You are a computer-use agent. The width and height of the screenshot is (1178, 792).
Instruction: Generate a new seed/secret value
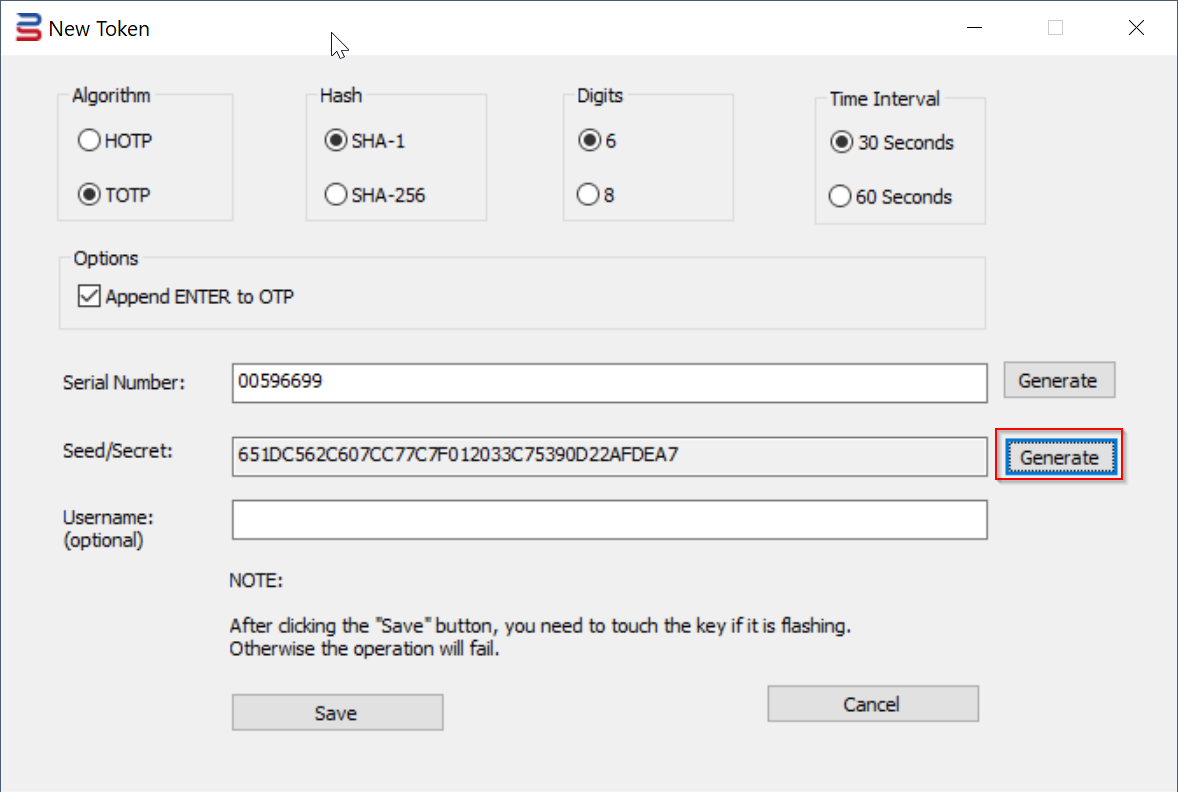(1059, 457)
